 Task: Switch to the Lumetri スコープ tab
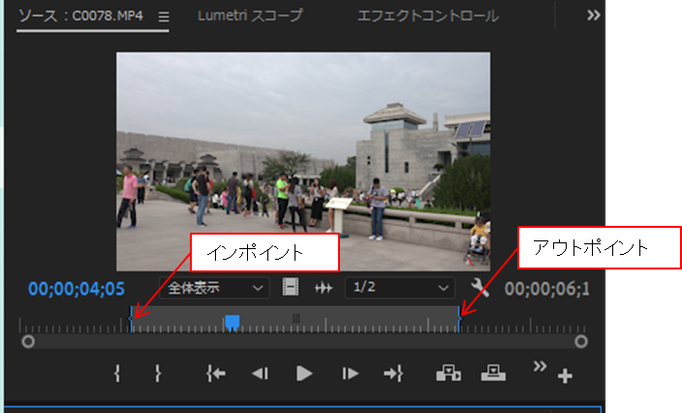coord(250,16)
